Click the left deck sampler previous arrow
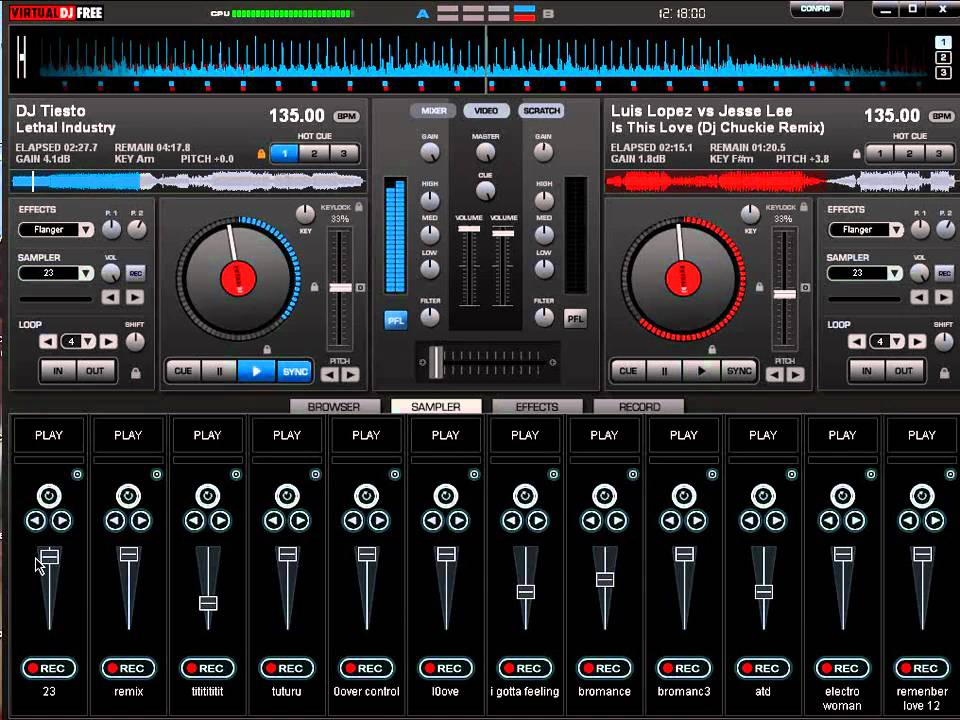The image size is (960, 720). click(111, 298)
